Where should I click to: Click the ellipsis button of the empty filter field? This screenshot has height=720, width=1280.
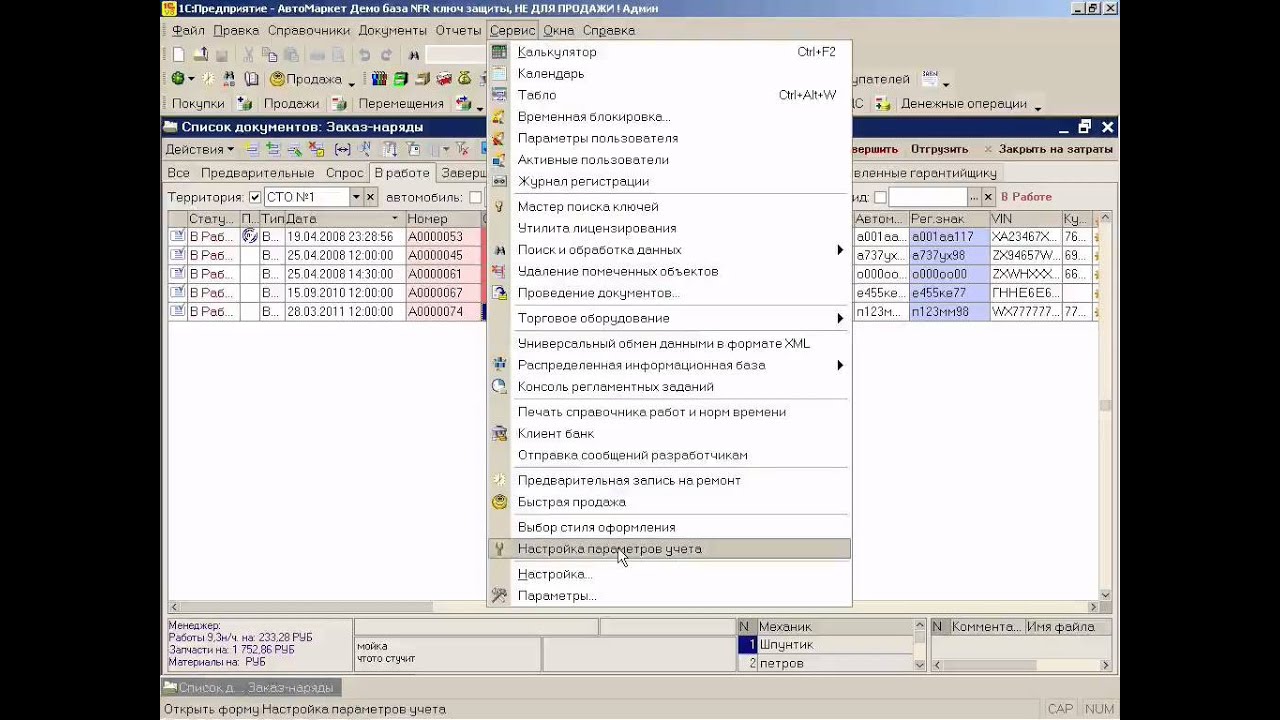point(974,198)
